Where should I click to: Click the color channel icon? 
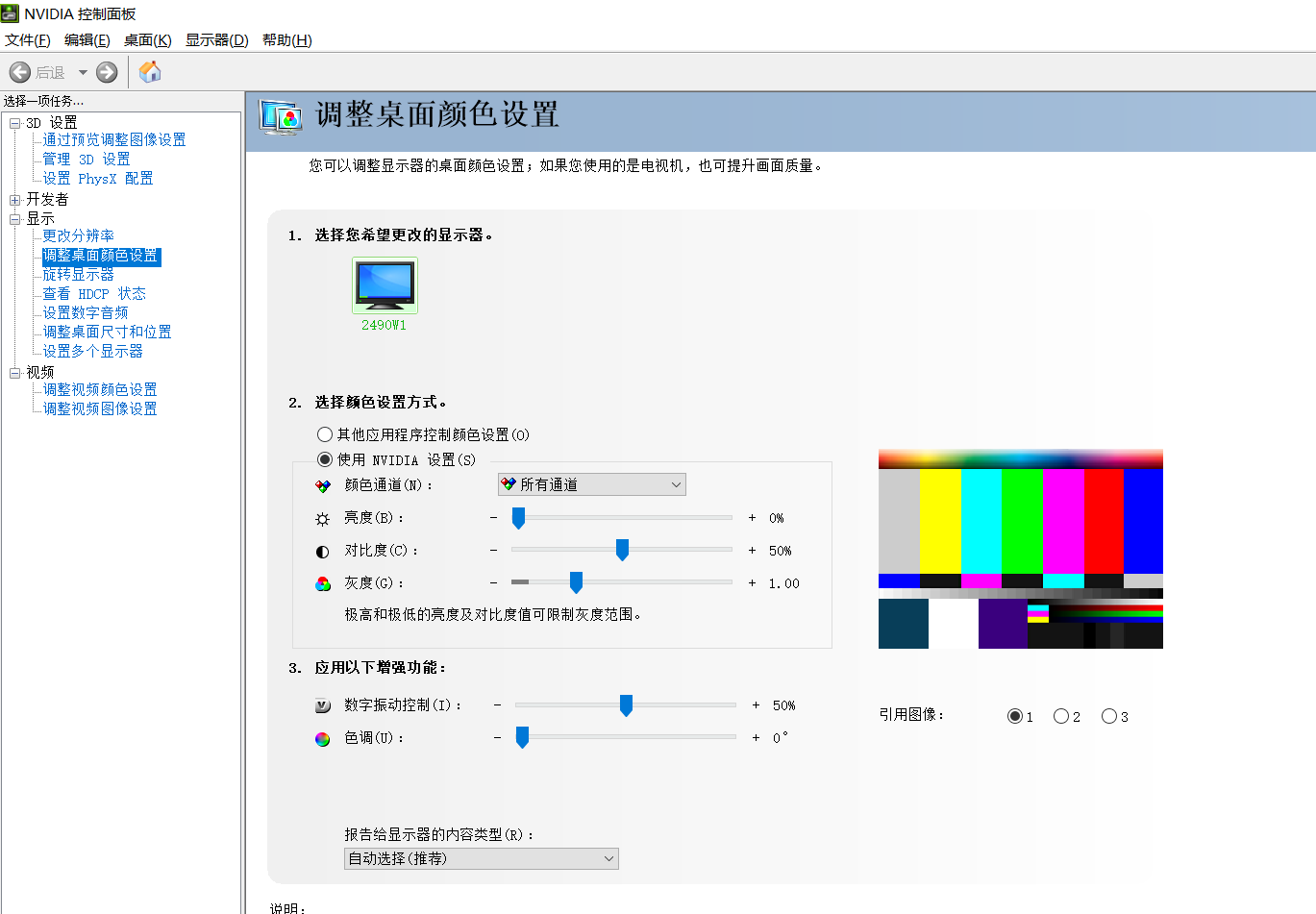click(x=323, y=486)
